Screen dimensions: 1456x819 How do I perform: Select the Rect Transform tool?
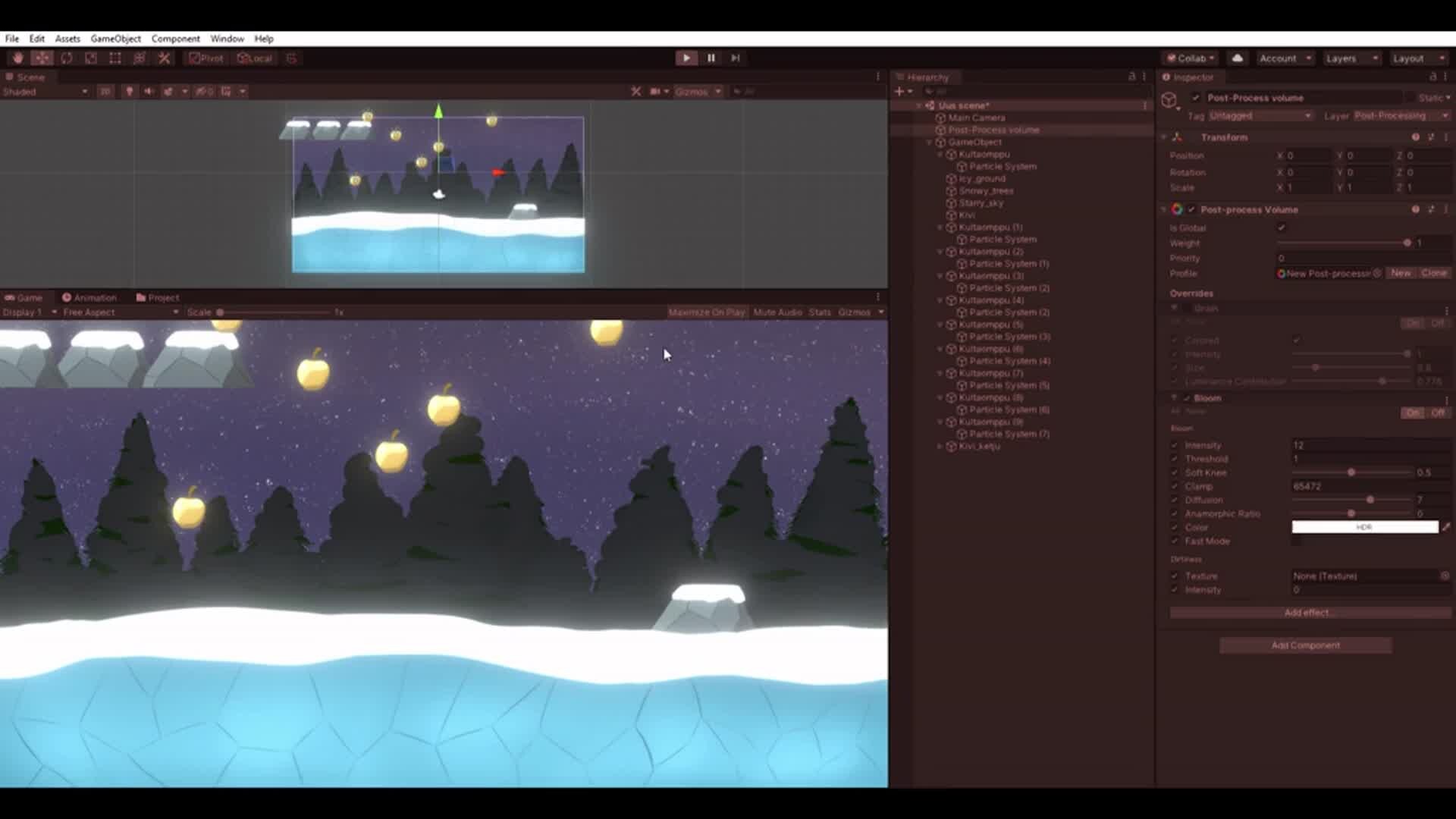point(115,58)
